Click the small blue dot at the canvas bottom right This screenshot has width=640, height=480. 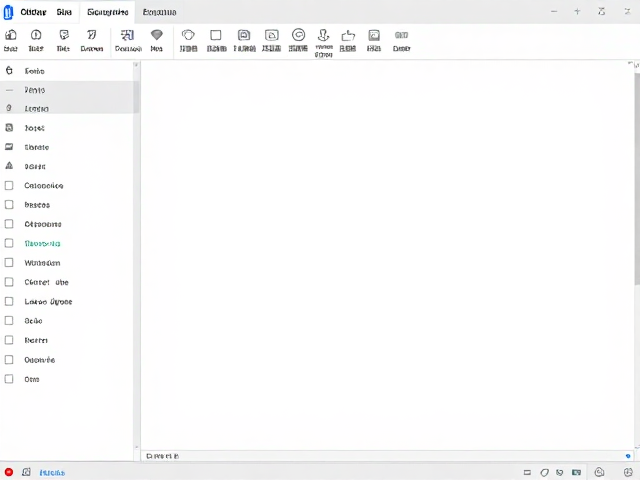pos(628,456)
